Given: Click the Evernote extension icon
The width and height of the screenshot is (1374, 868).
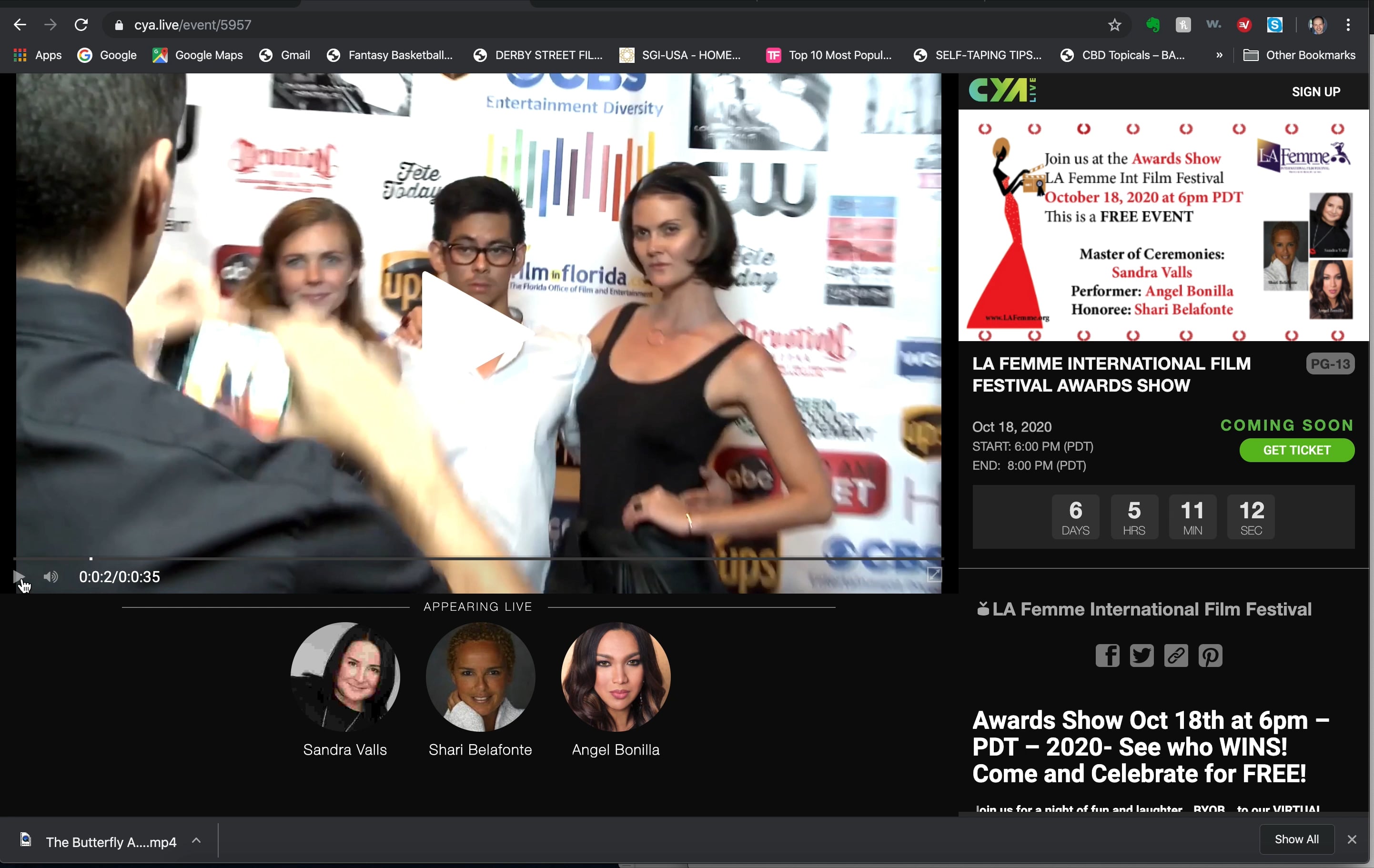Looking at the screenshot, I should (1152, 25).
